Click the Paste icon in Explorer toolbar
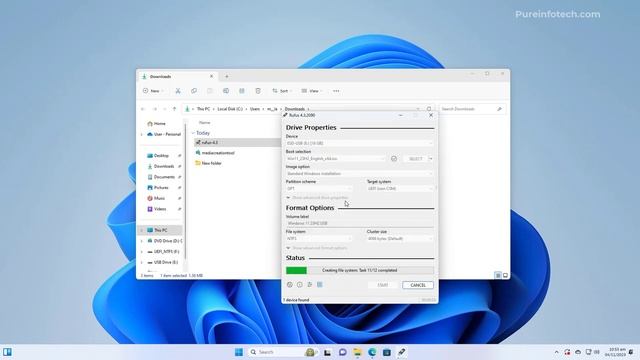Viewport: 640px width, 360px height. (210, 91)
